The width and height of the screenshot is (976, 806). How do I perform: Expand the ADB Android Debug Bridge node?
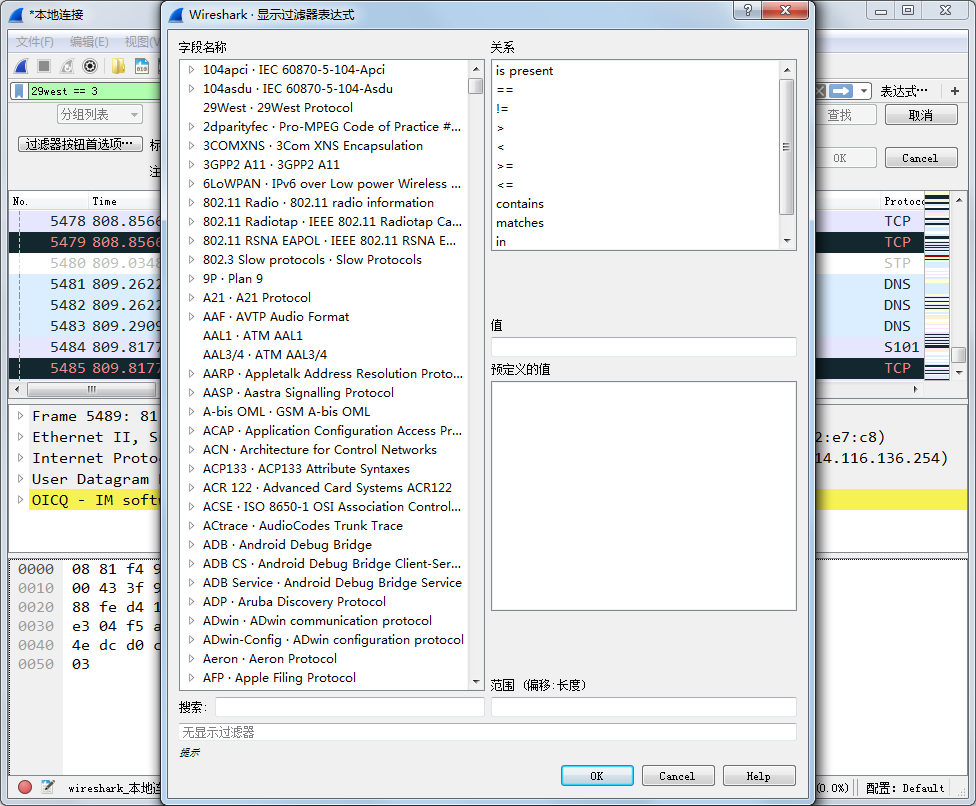(191, 545)
